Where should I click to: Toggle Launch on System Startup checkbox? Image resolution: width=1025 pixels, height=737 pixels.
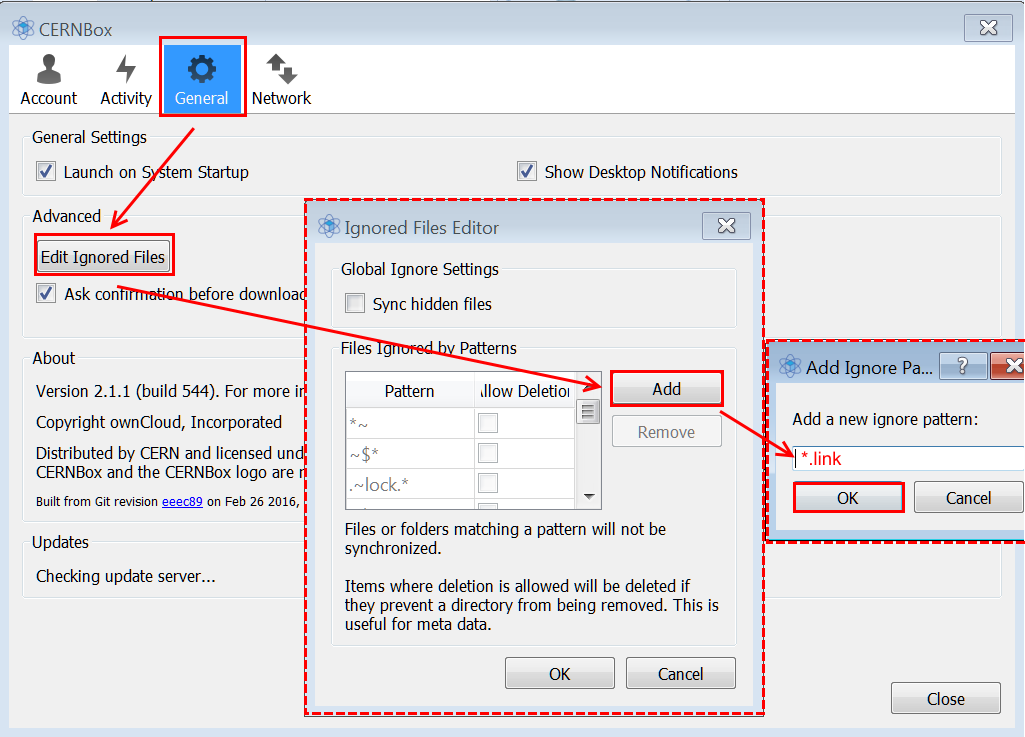pos(46,171)
